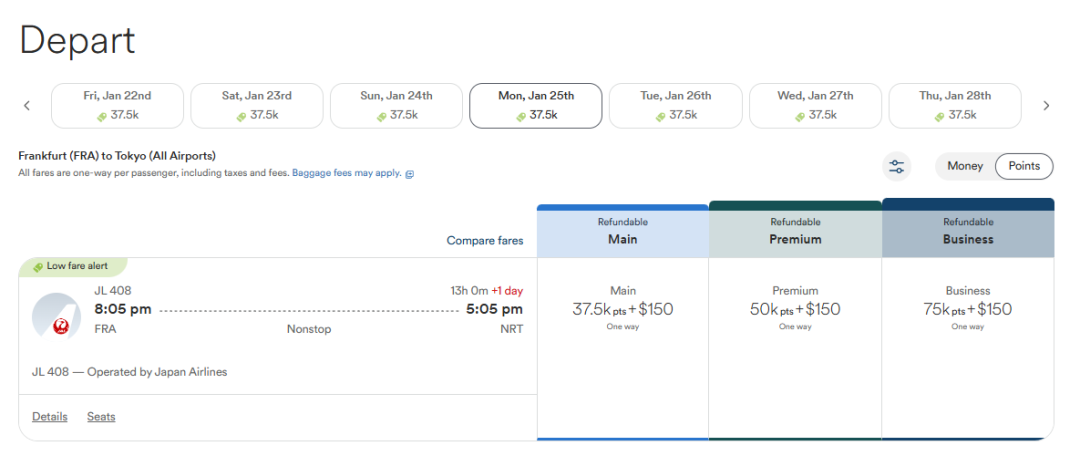The width and height of the screenshot is (1080, 456).
Task: Select Sat, Jan 23rd date
Action: point(257,105)
